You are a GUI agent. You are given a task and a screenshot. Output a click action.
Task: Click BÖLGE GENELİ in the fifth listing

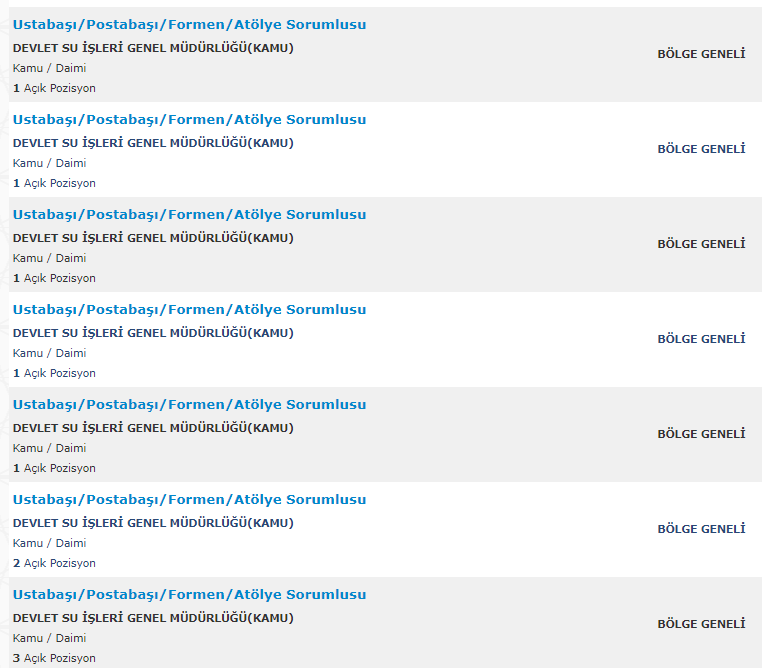[x=701, y=434]
